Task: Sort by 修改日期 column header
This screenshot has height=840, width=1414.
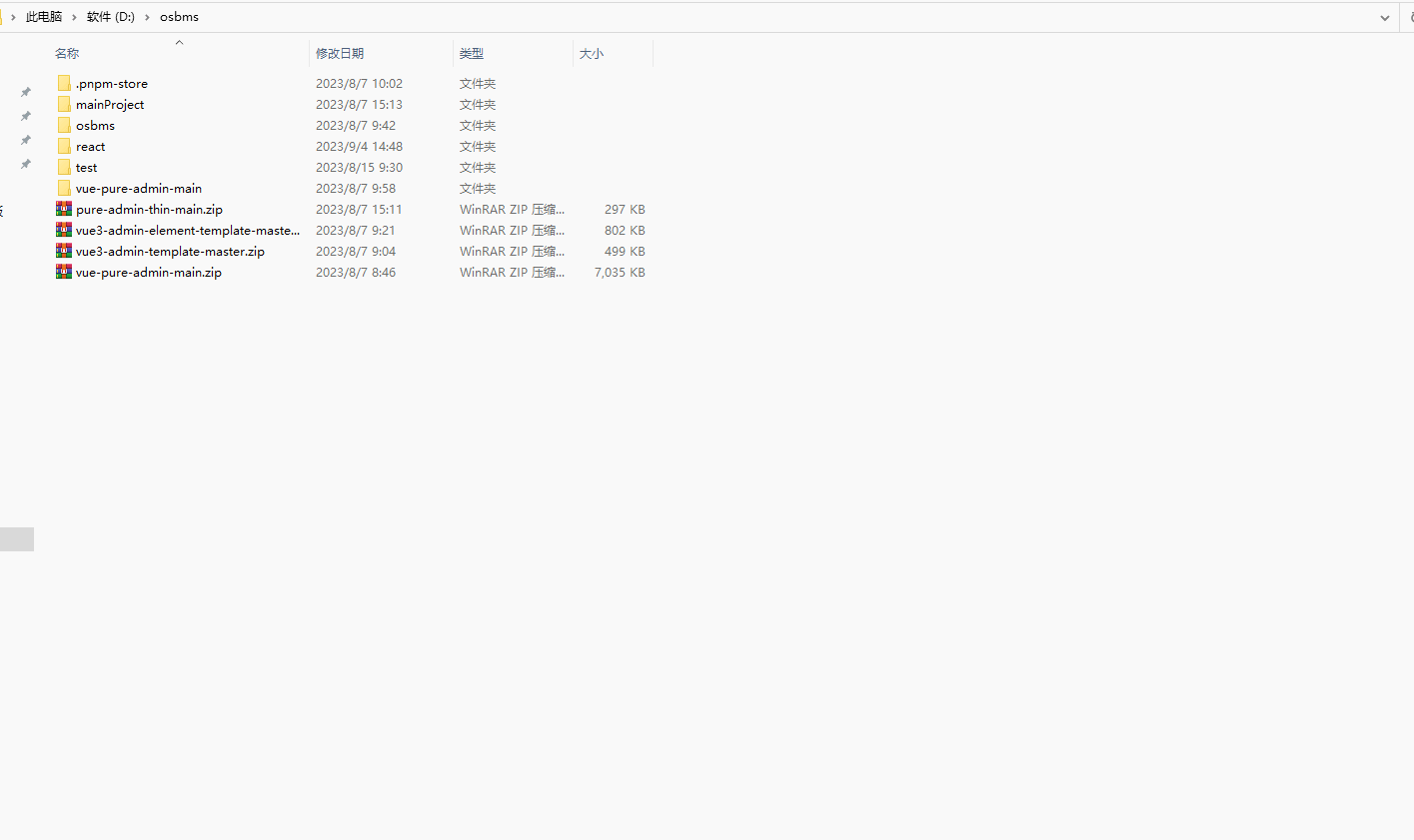Action: pyautogui.click(x=340, y=54)
